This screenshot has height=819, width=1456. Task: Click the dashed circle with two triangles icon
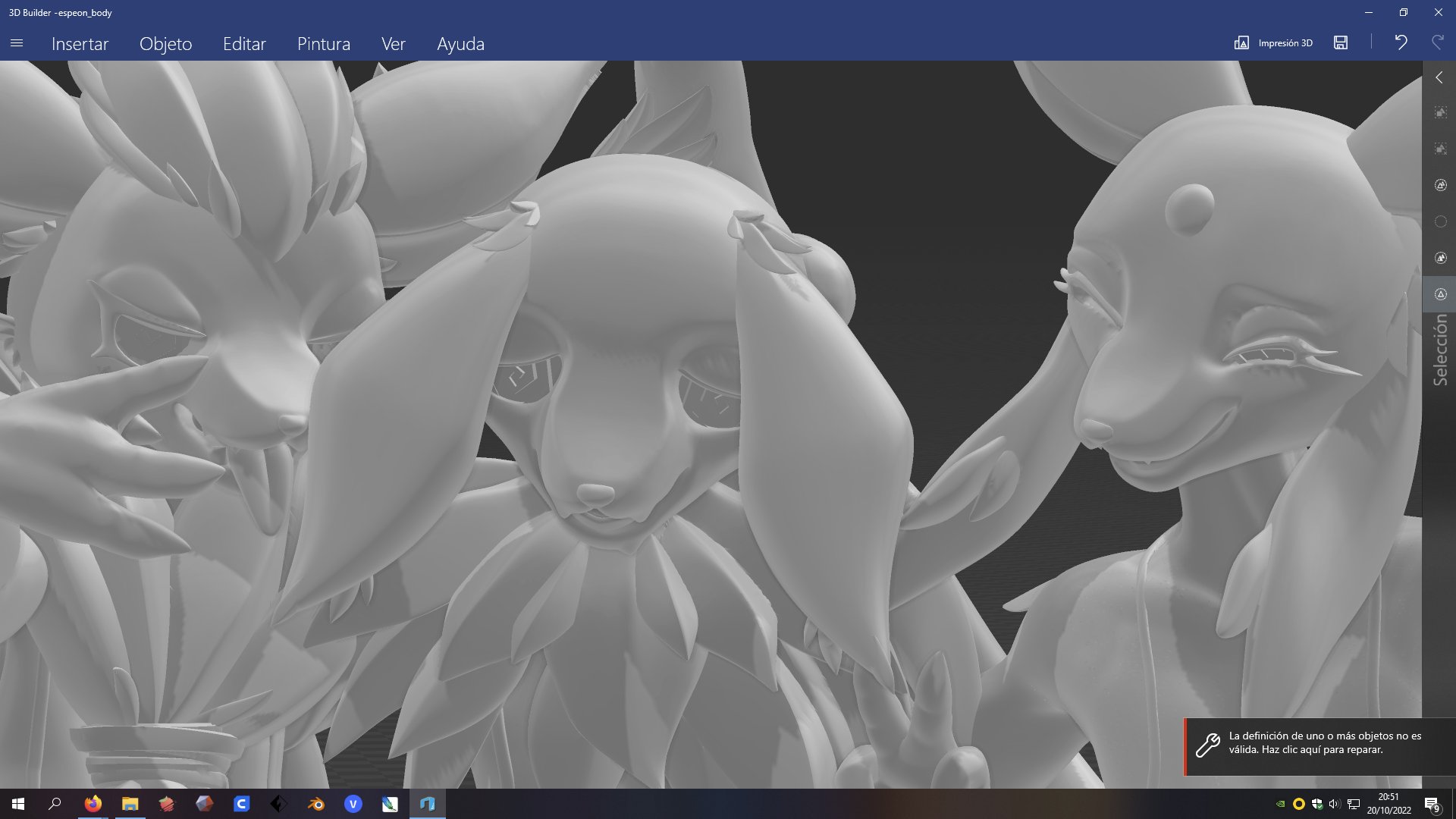pyautogui.click(x=1440, y=186)
